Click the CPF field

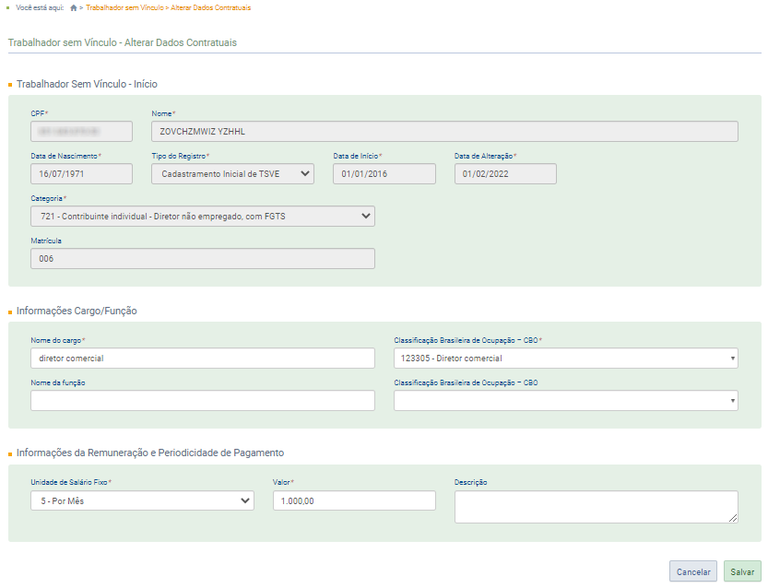click(x=81, y=131)
